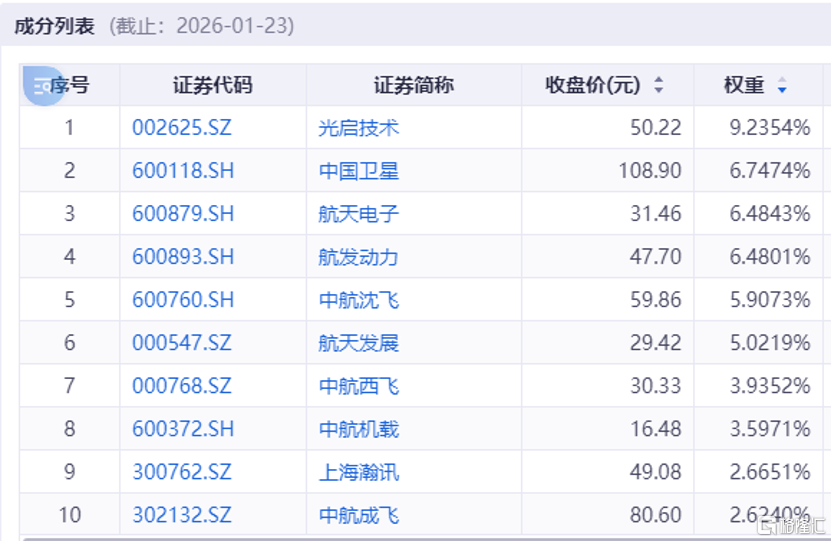The width and height of the screenshot is (832, 542).
Task: Open the 光启技术 stock link
Action: 359,128
